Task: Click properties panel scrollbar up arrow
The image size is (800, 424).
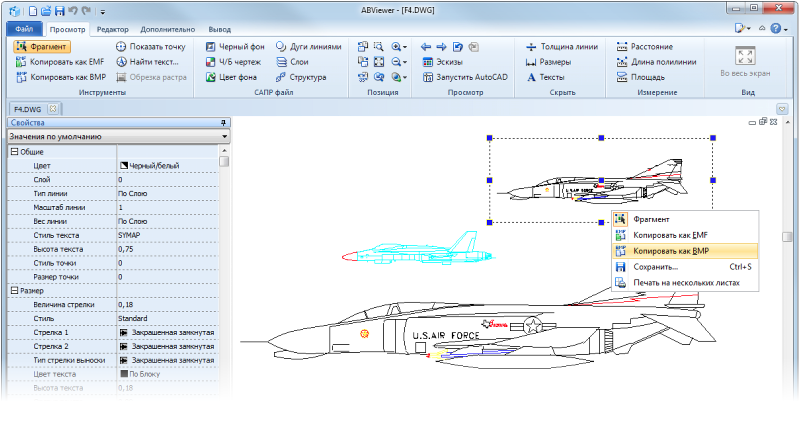Action: point(224,151)
